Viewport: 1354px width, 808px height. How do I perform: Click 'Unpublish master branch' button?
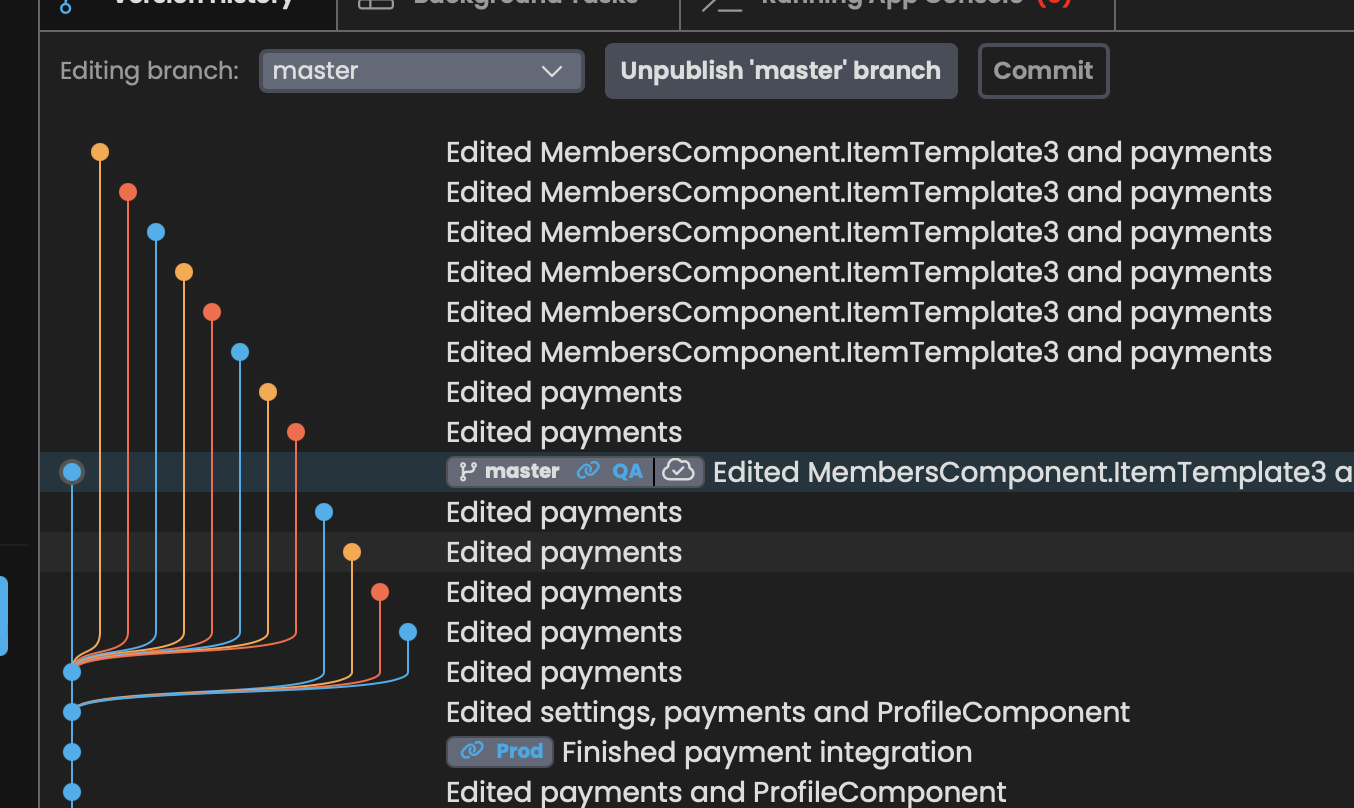pyautogui.click(x=781, y=71)
